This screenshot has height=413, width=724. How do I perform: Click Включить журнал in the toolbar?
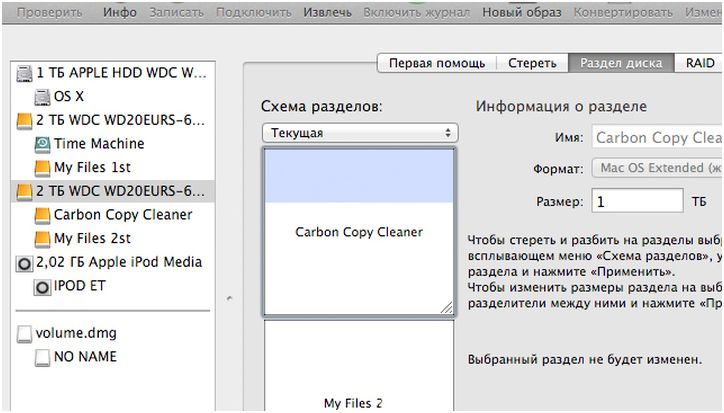pyautogui.click(x=416, y=12)
